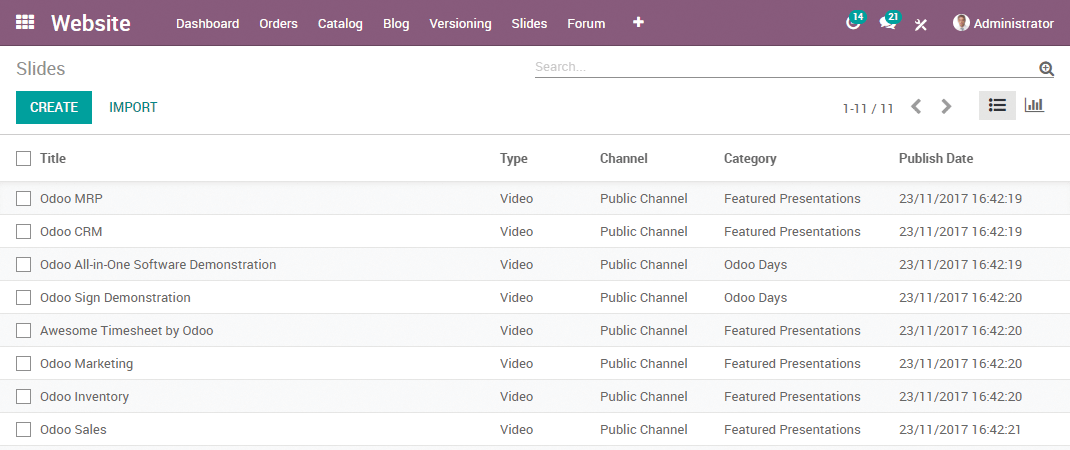Add a new menu with plus icon
Screen dimensions: 1070x450
click(638, 23)
